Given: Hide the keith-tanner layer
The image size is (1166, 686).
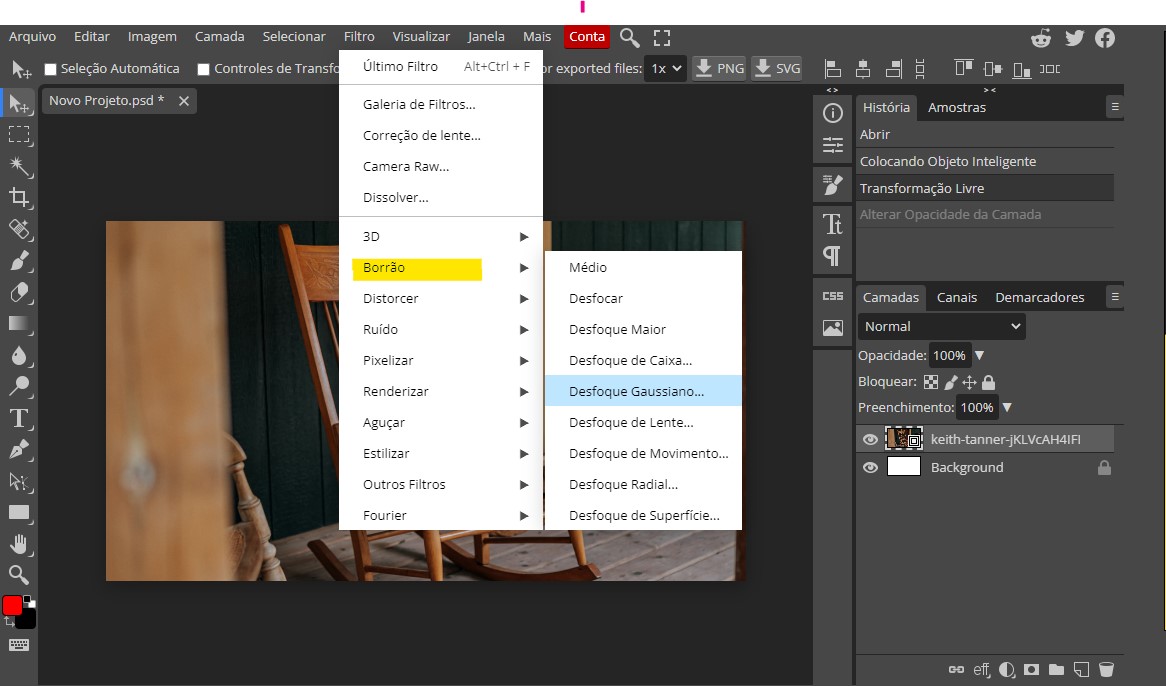Looking at the screenshot, I should (870, 439).
